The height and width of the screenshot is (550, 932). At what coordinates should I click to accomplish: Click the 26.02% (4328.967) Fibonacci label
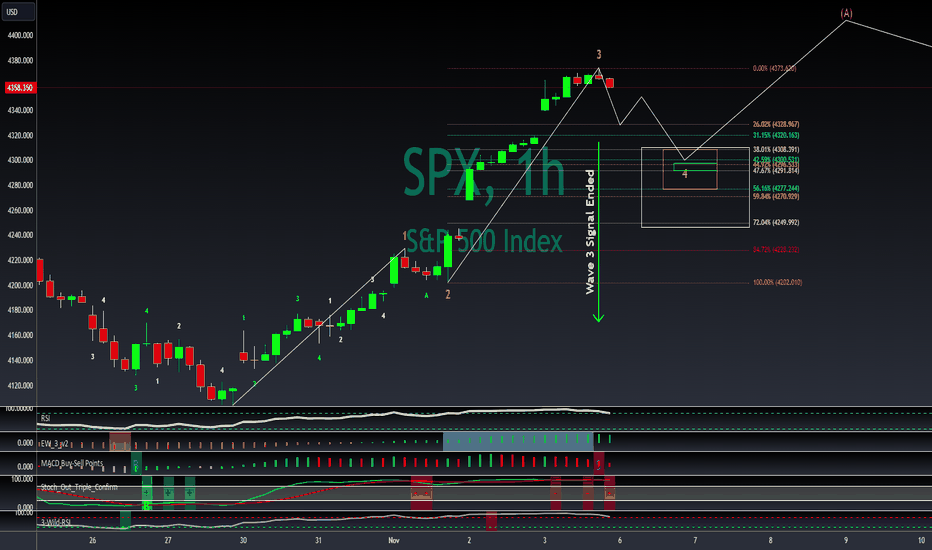coord(776,124)
